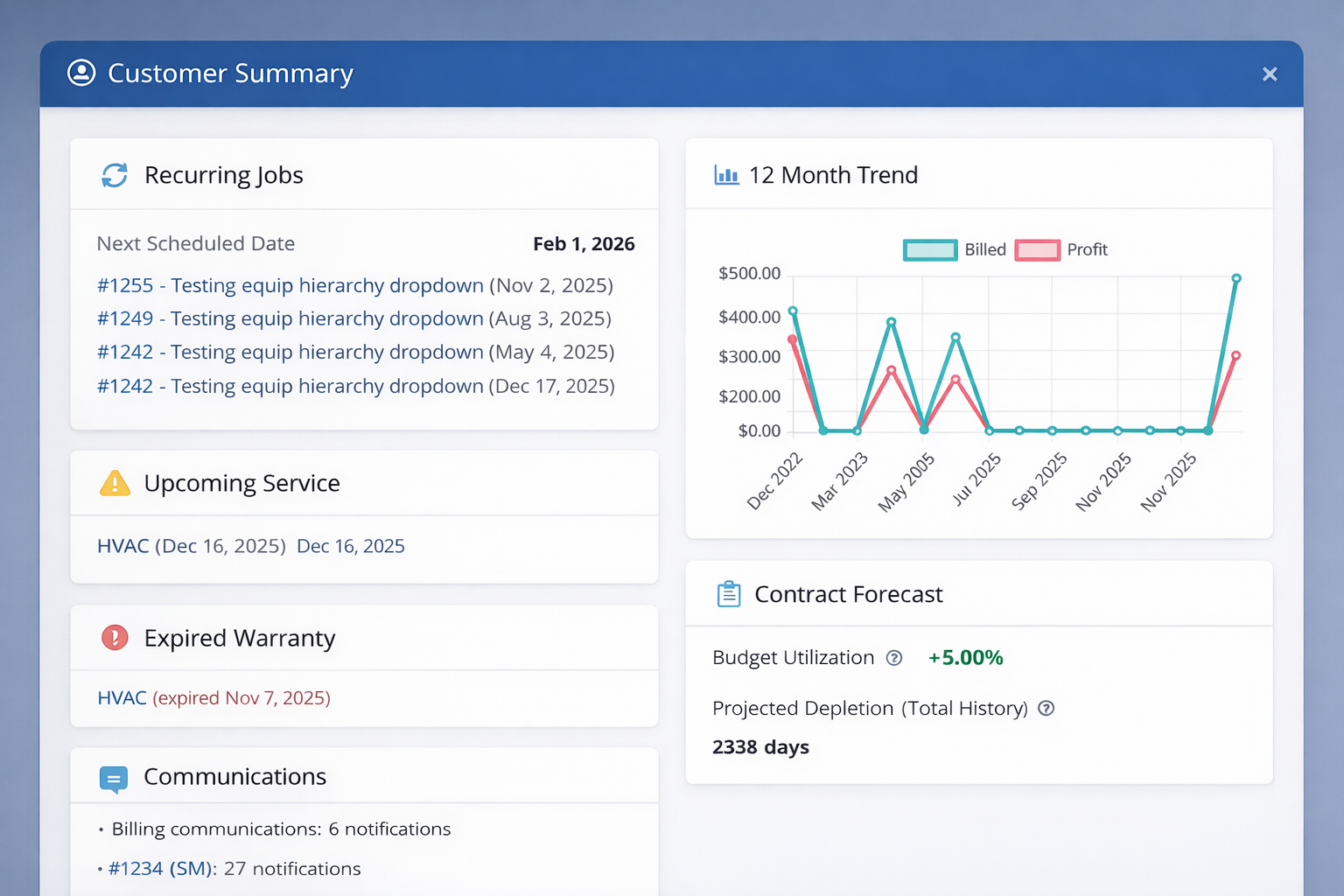Open job #1255 Testing equip hierarchy dropdown
This screenshot has width=1344, height=896.
289,285
